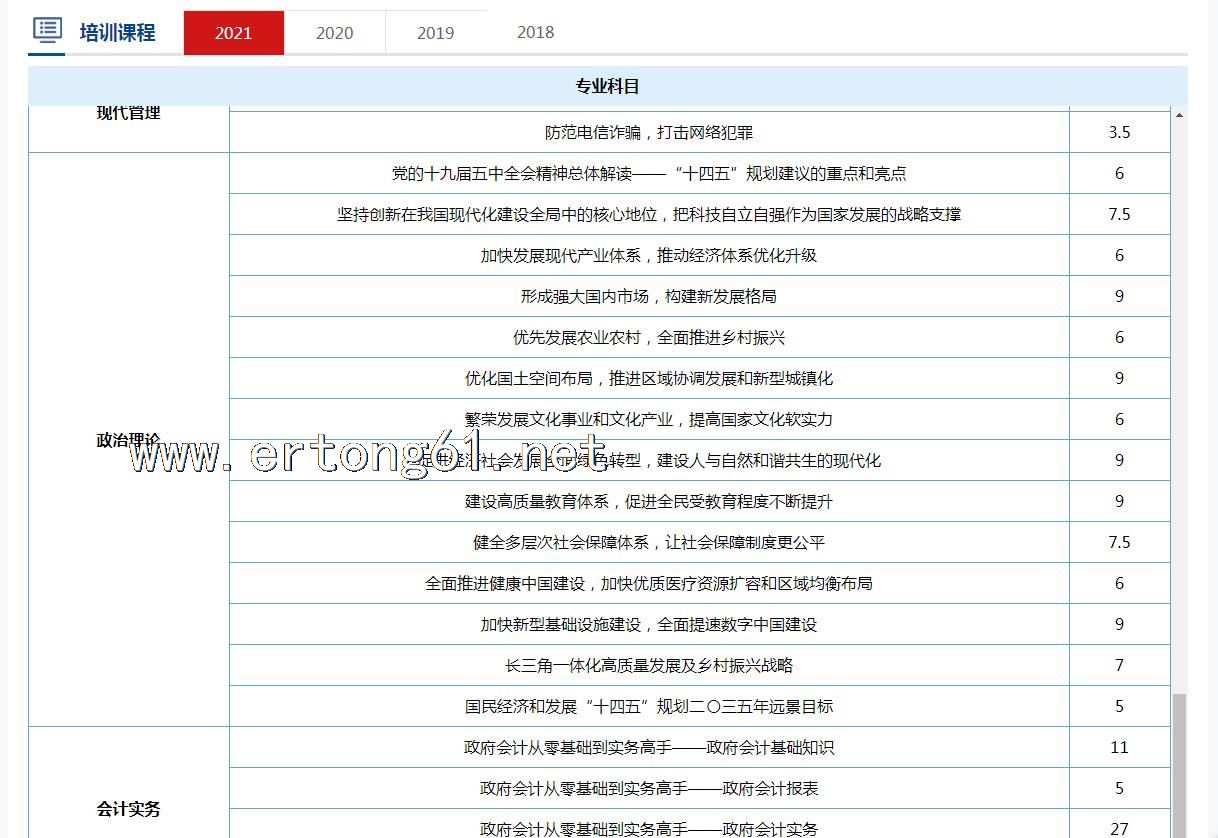Open course 政府会计基础知识

click(x=648, y=747)
